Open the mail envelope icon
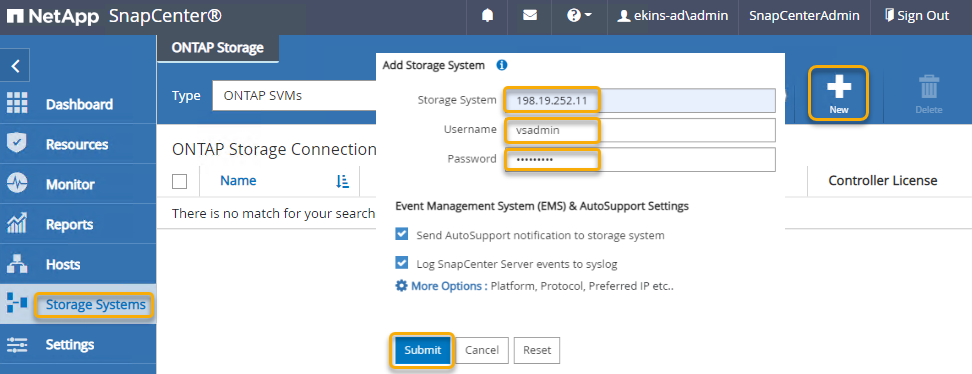The image size is (972, 374). (529, 16)
